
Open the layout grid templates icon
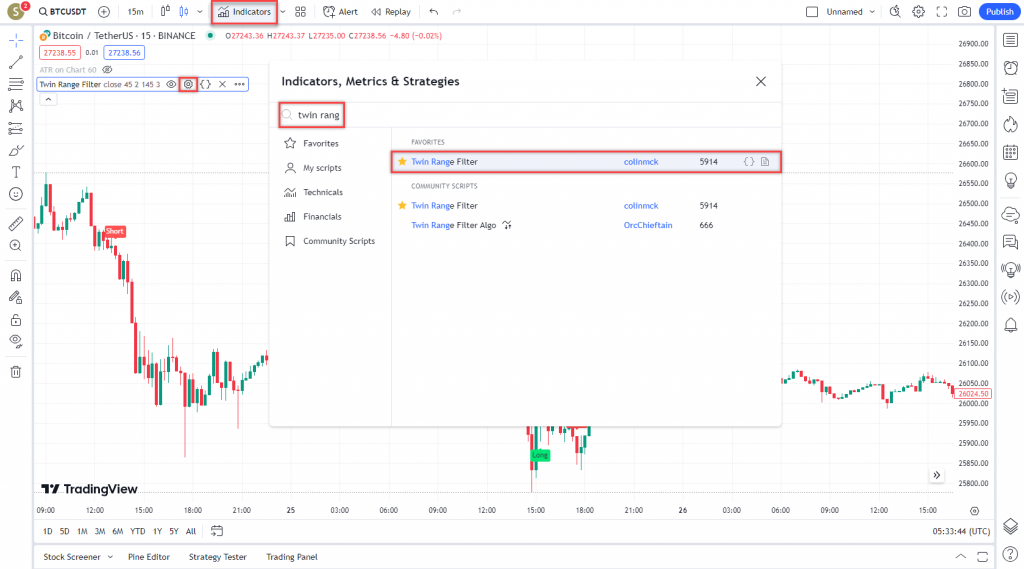[x=300, y=11]
